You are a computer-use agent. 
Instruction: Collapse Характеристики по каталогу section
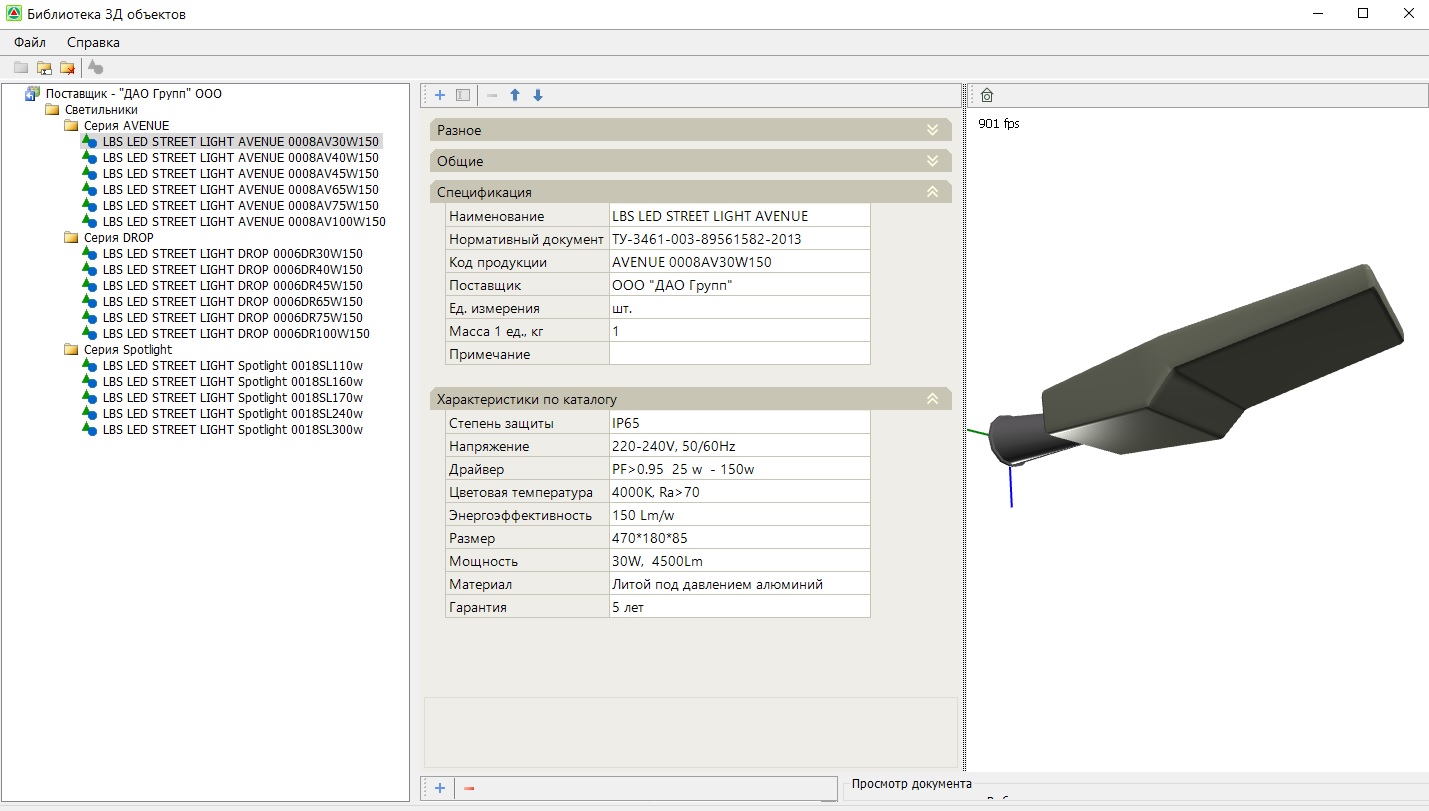932,399
